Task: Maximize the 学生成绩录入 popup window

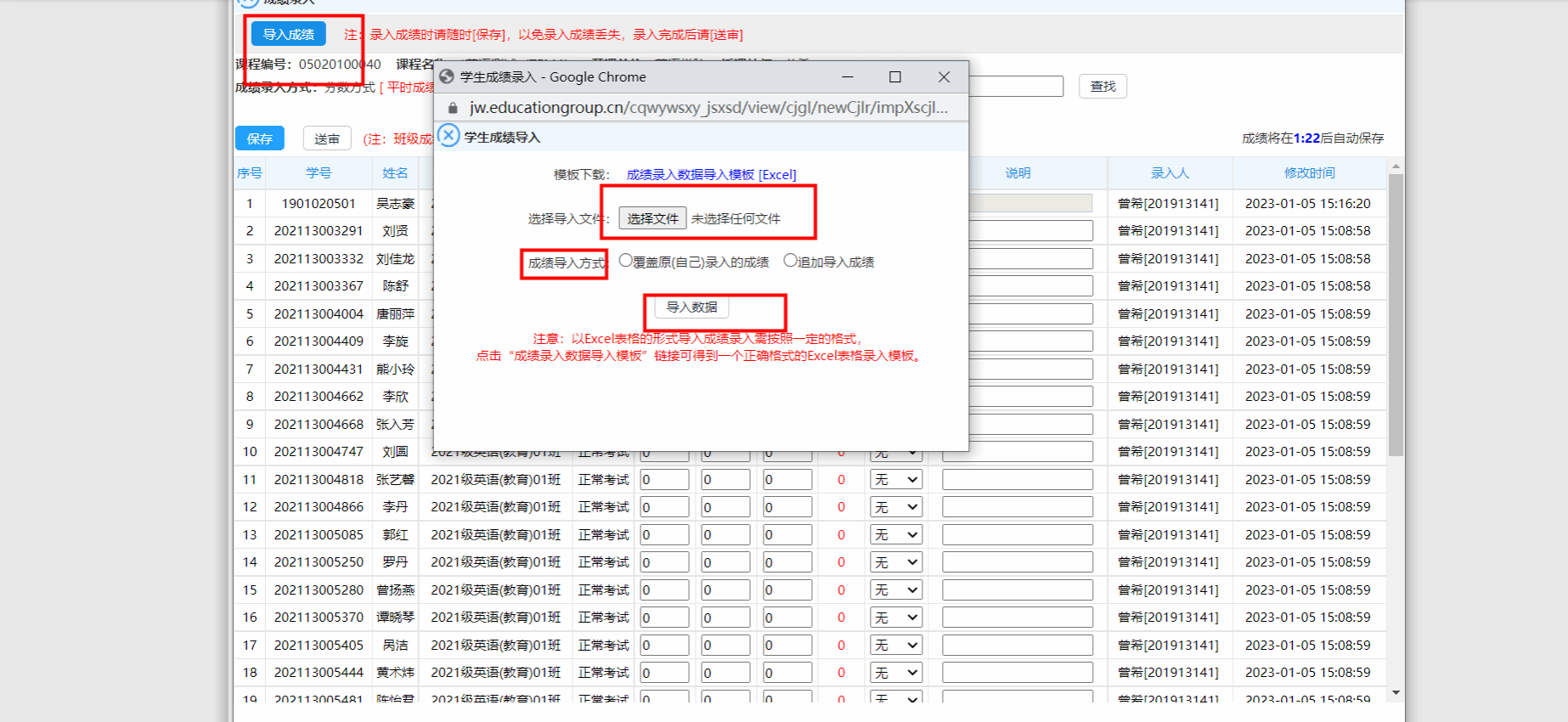Action: [894, 76]
